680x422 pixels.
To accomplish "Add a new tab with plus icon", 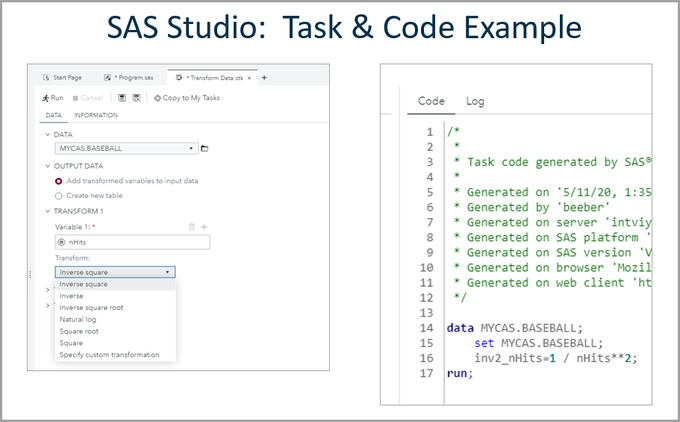I will coord(264,78).
